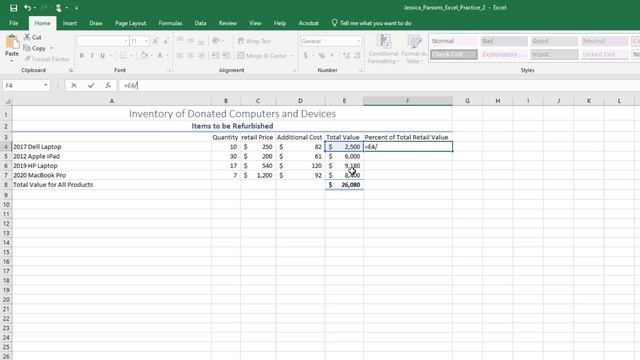
Task: Click Top Align icon
Action: 180,40
